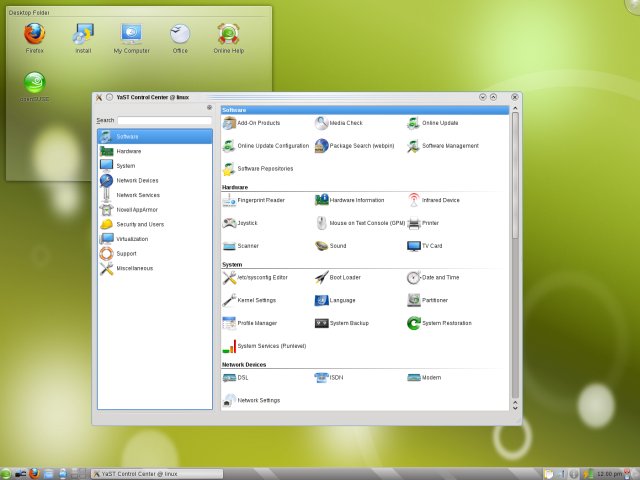Open Hardware Information module
The height and width of the screenshot is (480, 640).
[x=355, y=200]
